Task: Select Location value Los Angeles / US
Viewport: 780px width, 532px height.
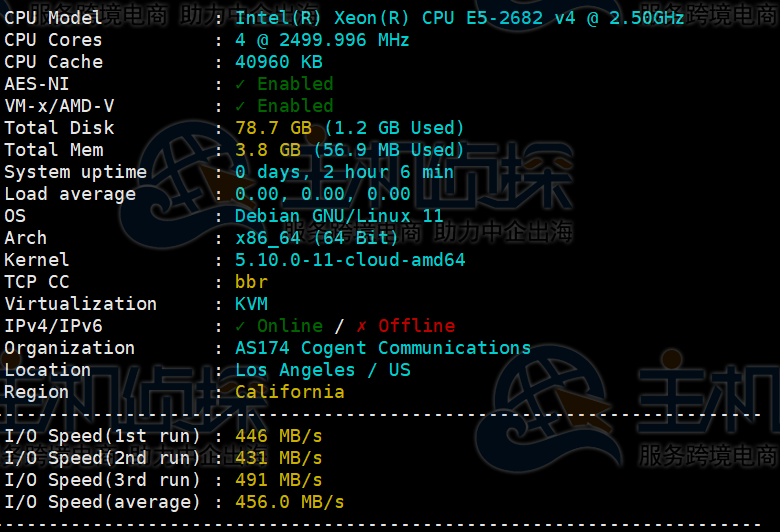Action: (322, 370)
